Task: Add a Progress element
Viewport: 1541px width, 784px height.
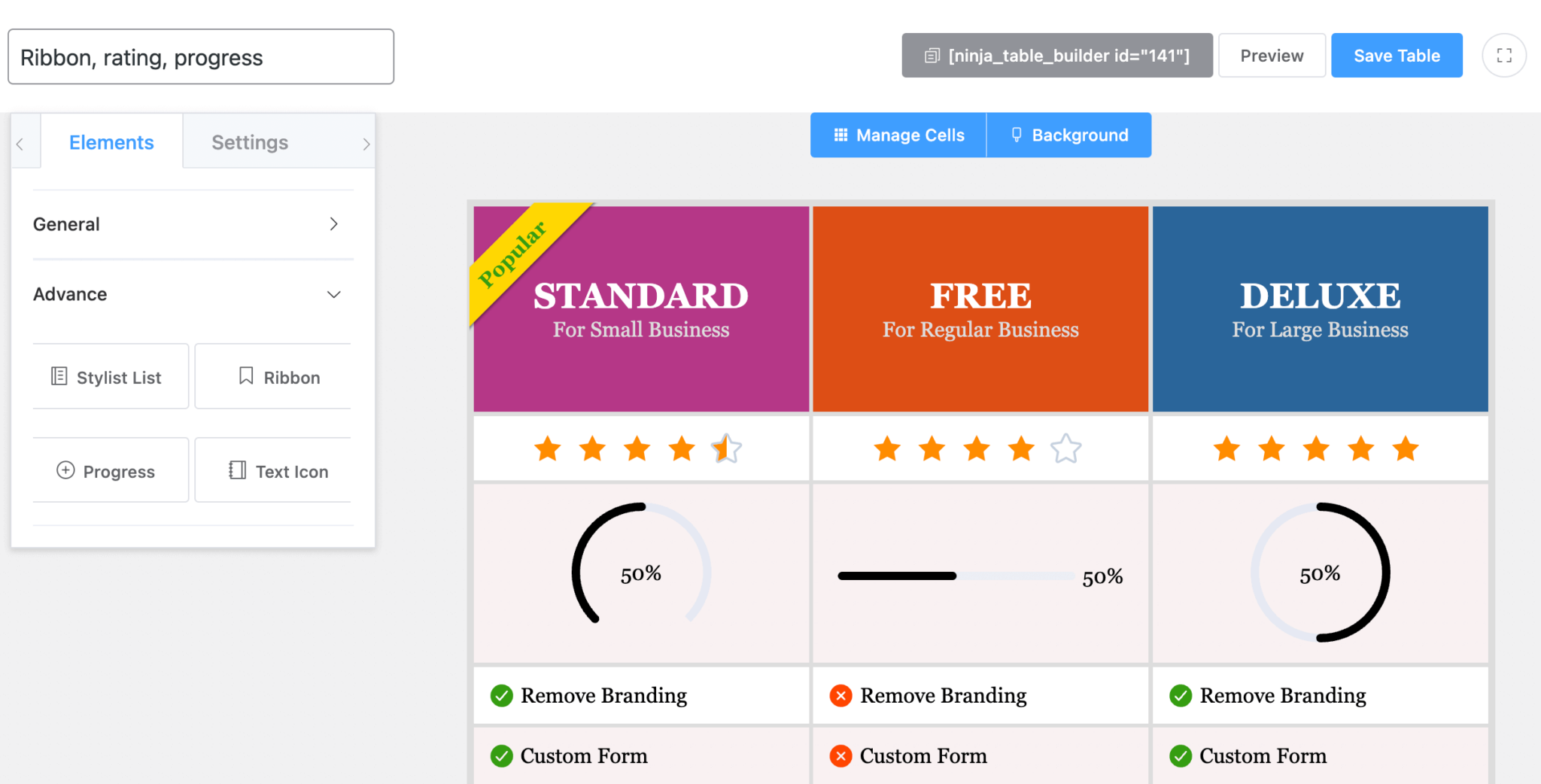Action: [111, 471]
